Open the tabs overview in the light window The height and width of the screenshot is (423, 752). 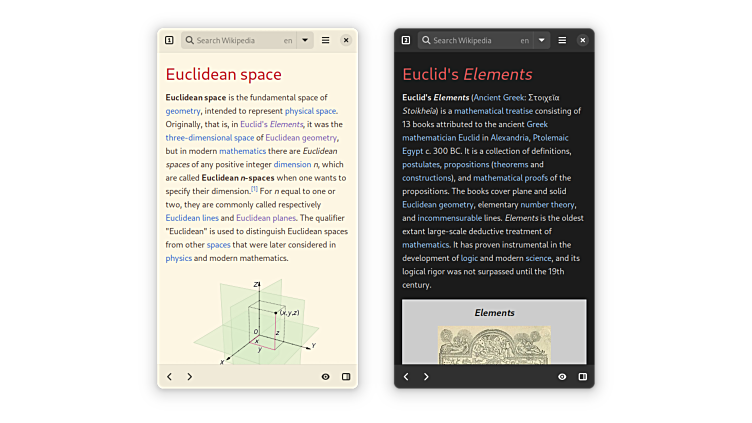coord(169,40)
